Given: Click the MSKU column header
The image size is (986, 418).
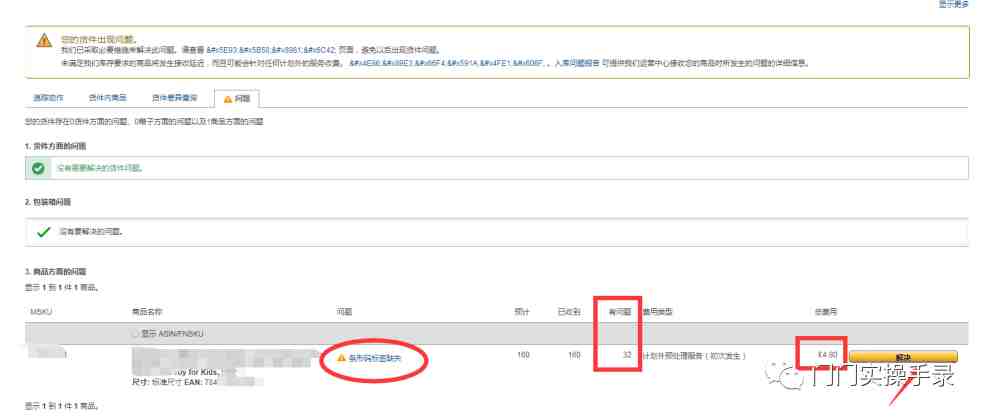Looking at the screenshot, I should [x=40, y=312].
